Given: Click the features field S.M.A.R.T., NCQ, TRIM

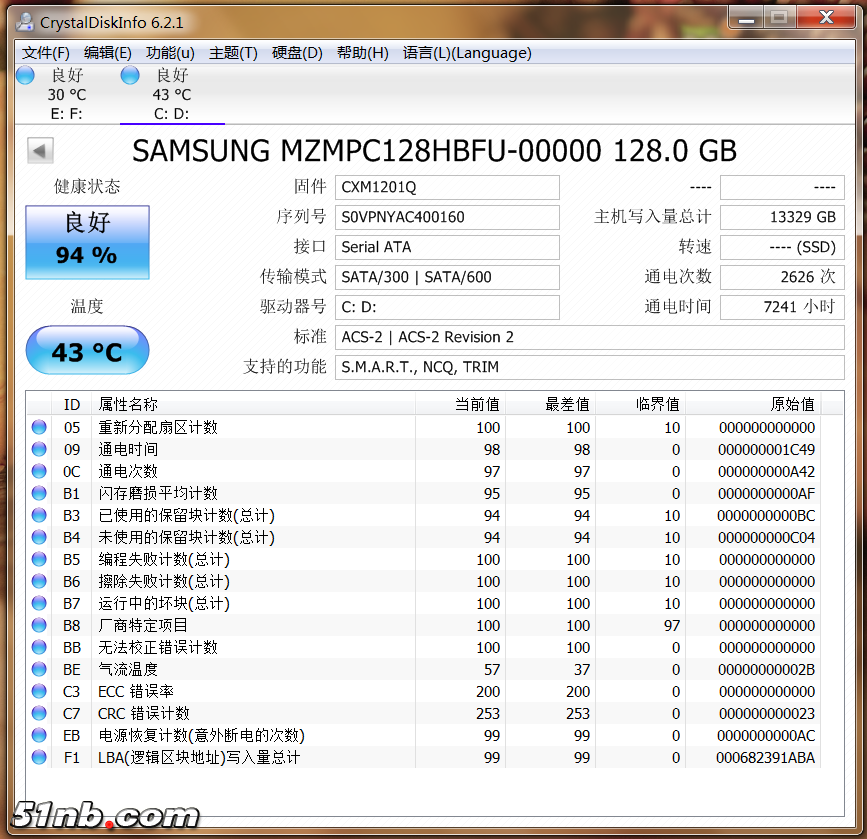Looking at the screenshot, I should coord(589,367).
